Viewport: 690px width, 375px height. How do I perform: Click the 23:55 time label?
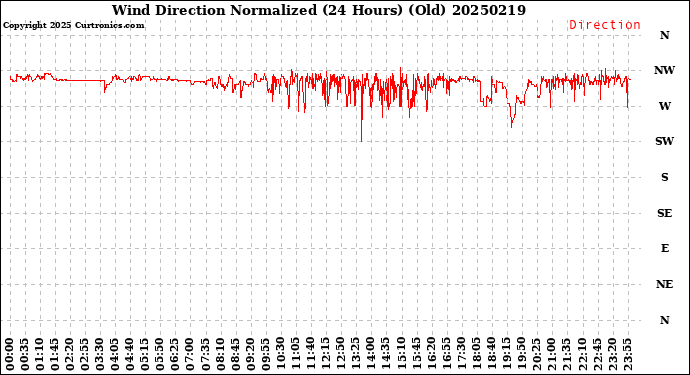(x=627, y=355)
